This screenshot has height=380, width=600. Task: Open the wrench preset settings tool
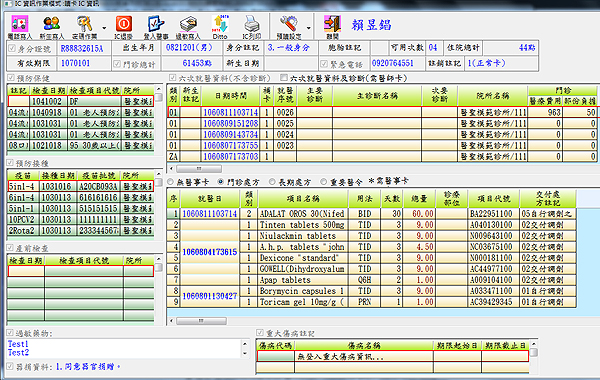click(x=289, y=24)
